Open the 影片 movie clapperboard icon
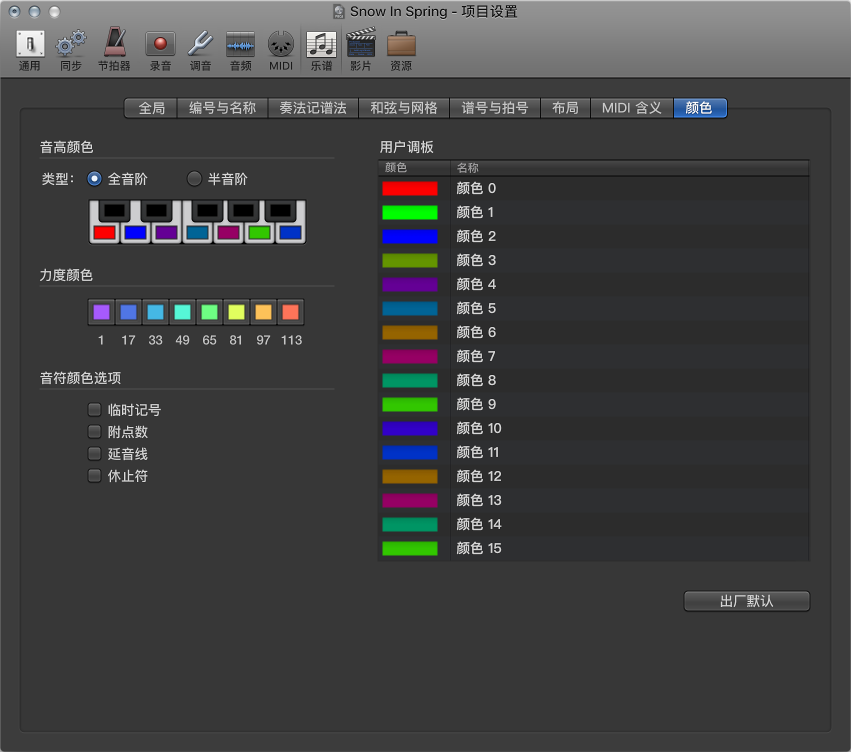 tap(360, 45)
